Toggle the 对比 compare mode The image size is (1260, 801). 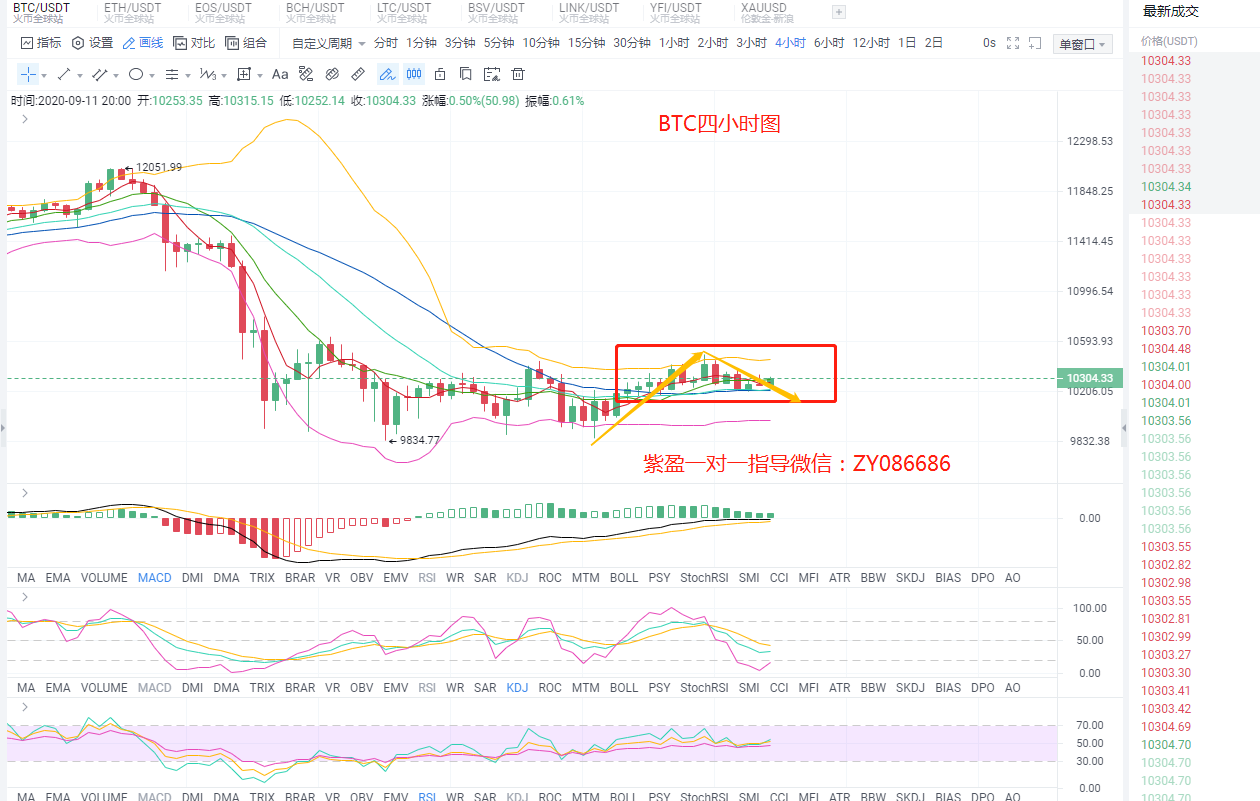click(x=194, y=43)
